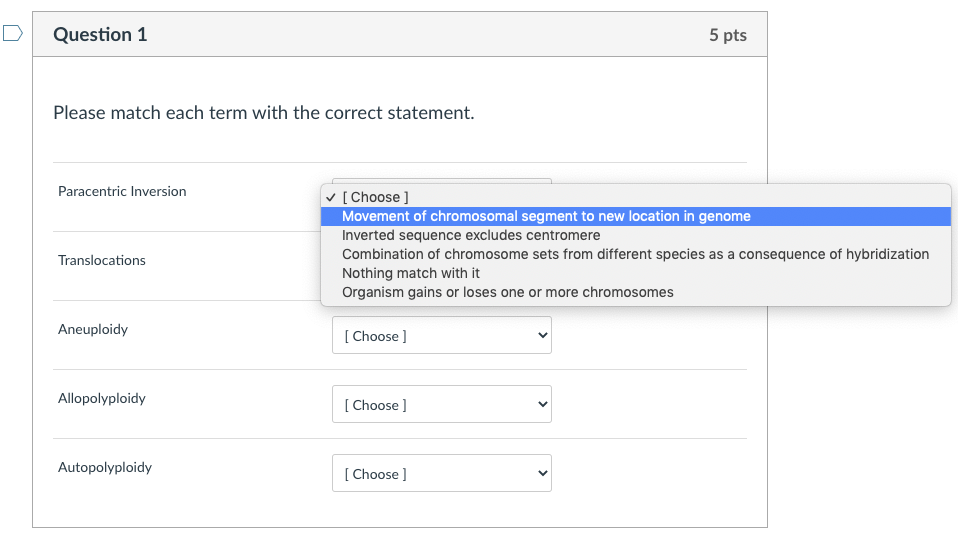958x555 pixels.
Task: Select the checked "[ Choose ]" option in open list
Action: pos(375,197)
